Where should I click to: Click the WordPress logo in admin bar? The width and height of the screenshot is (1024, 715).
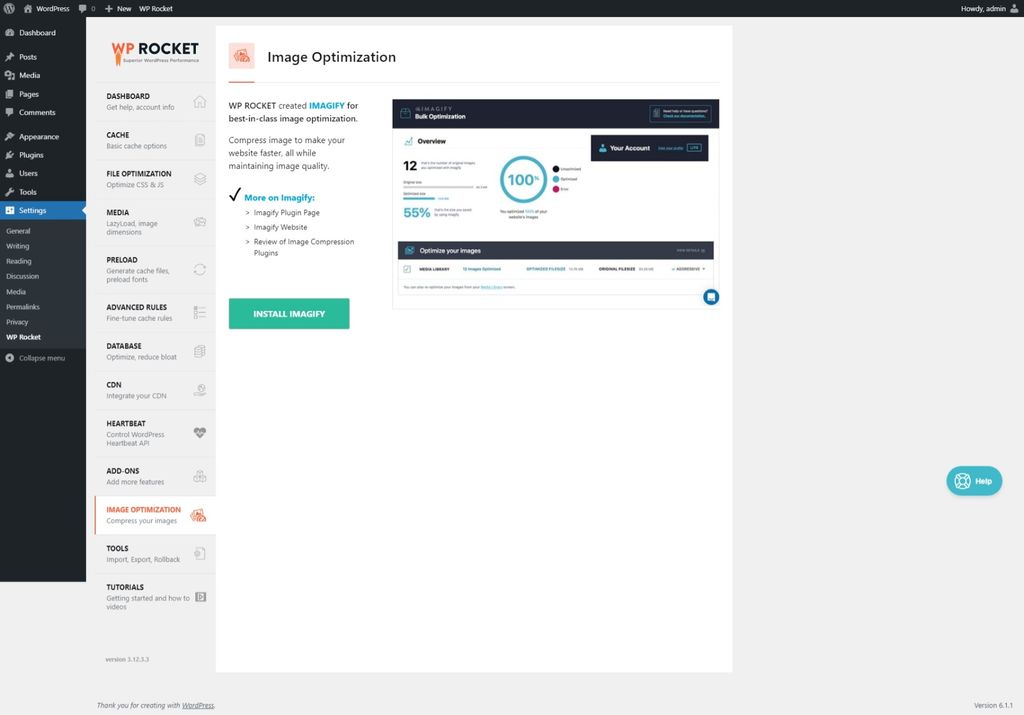(9, 8)
